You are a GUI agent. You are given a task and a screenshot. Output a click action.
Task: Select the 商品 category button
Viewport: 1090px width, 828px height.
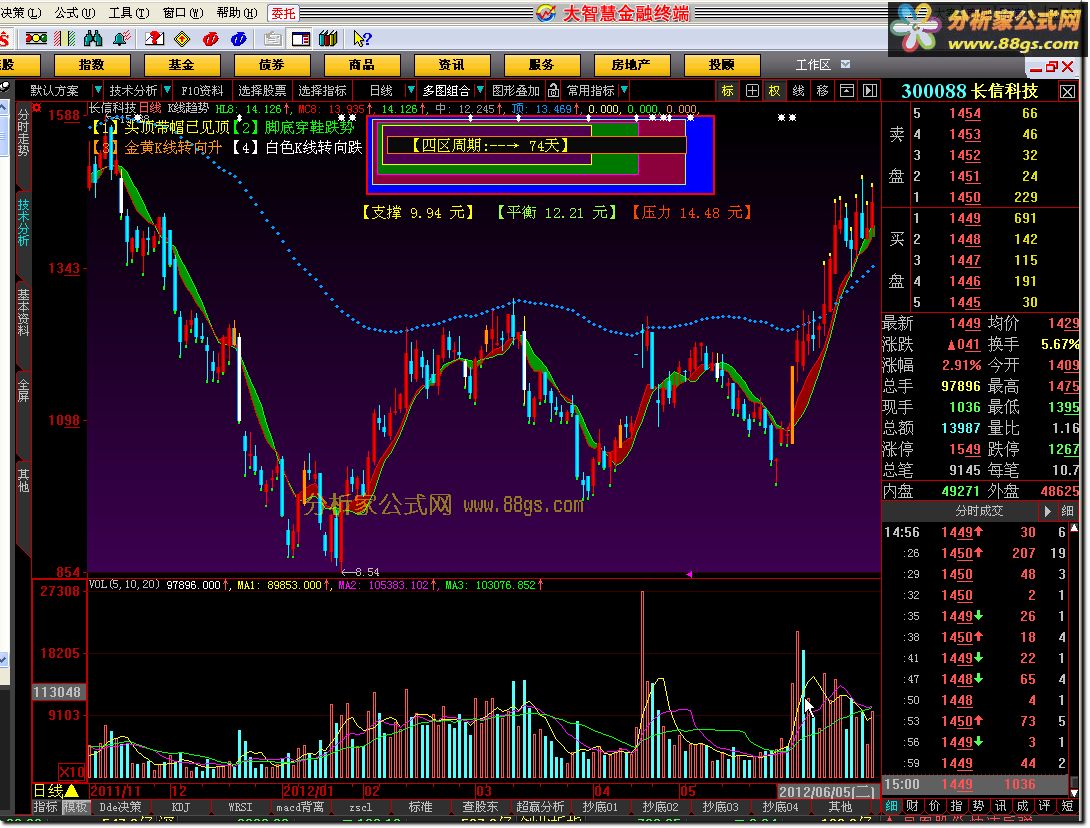tap(362, 65)
